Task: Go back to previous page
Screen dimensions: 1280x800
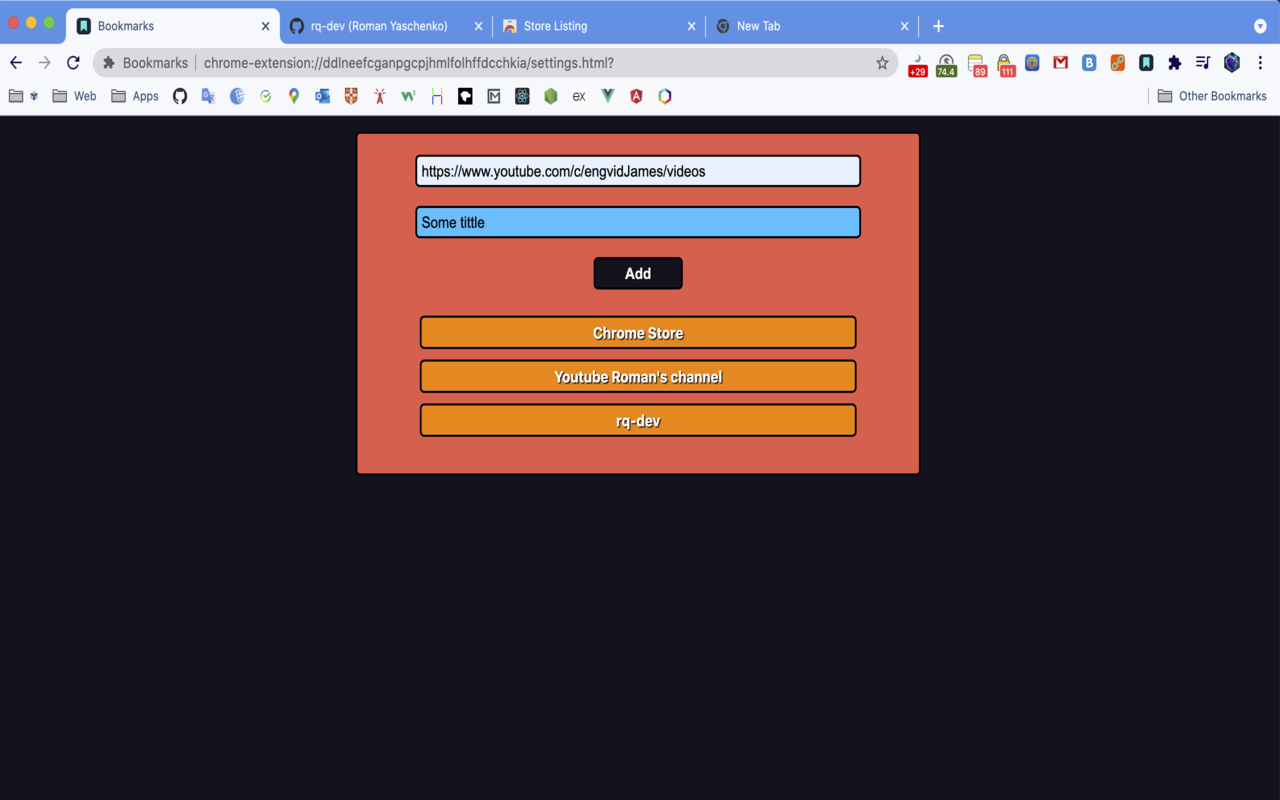Action: point(16,63)
